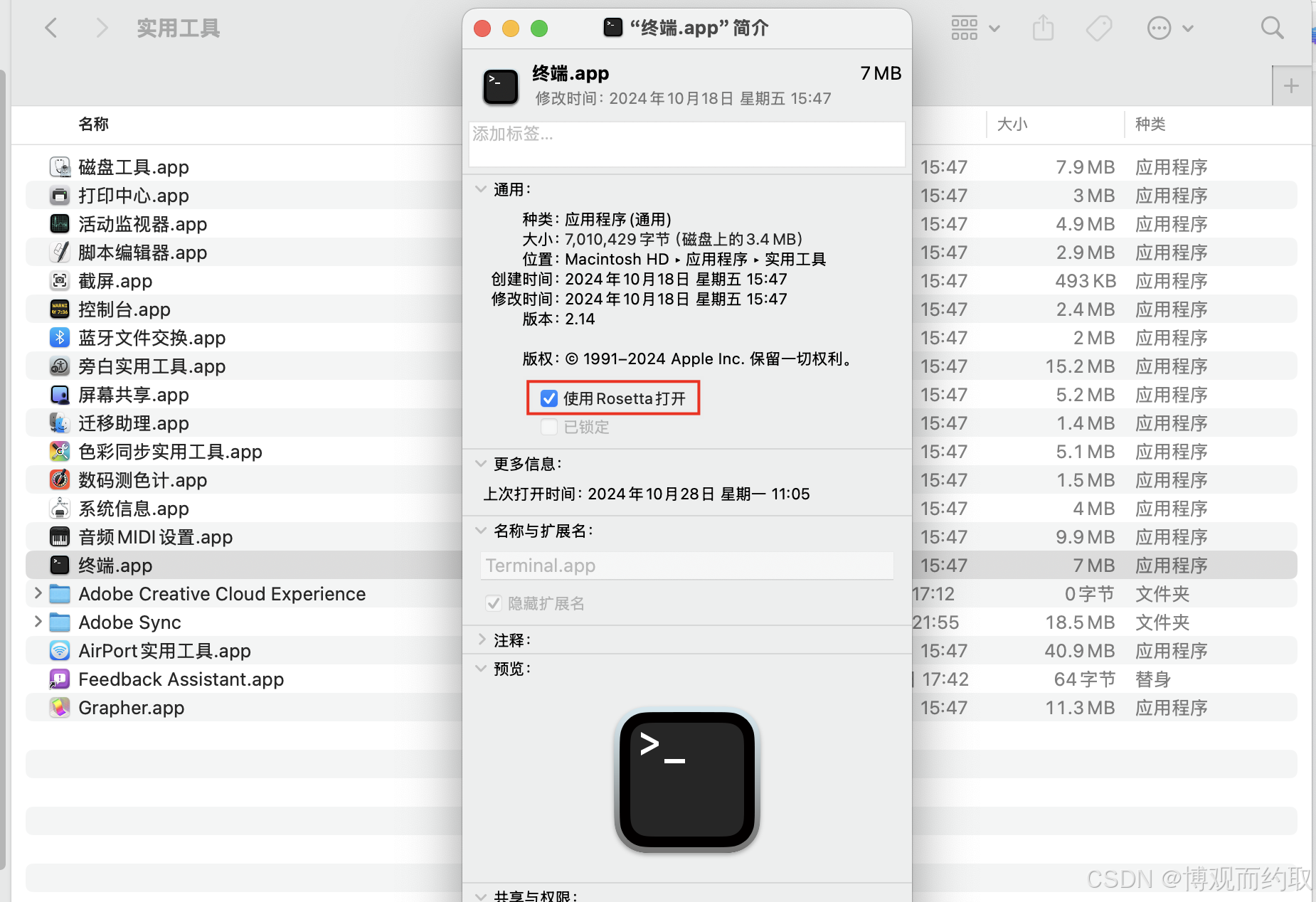The image size is (1316, 902).
Task: Click the 添加标签 tags field
Action: (x=687, y=144)
